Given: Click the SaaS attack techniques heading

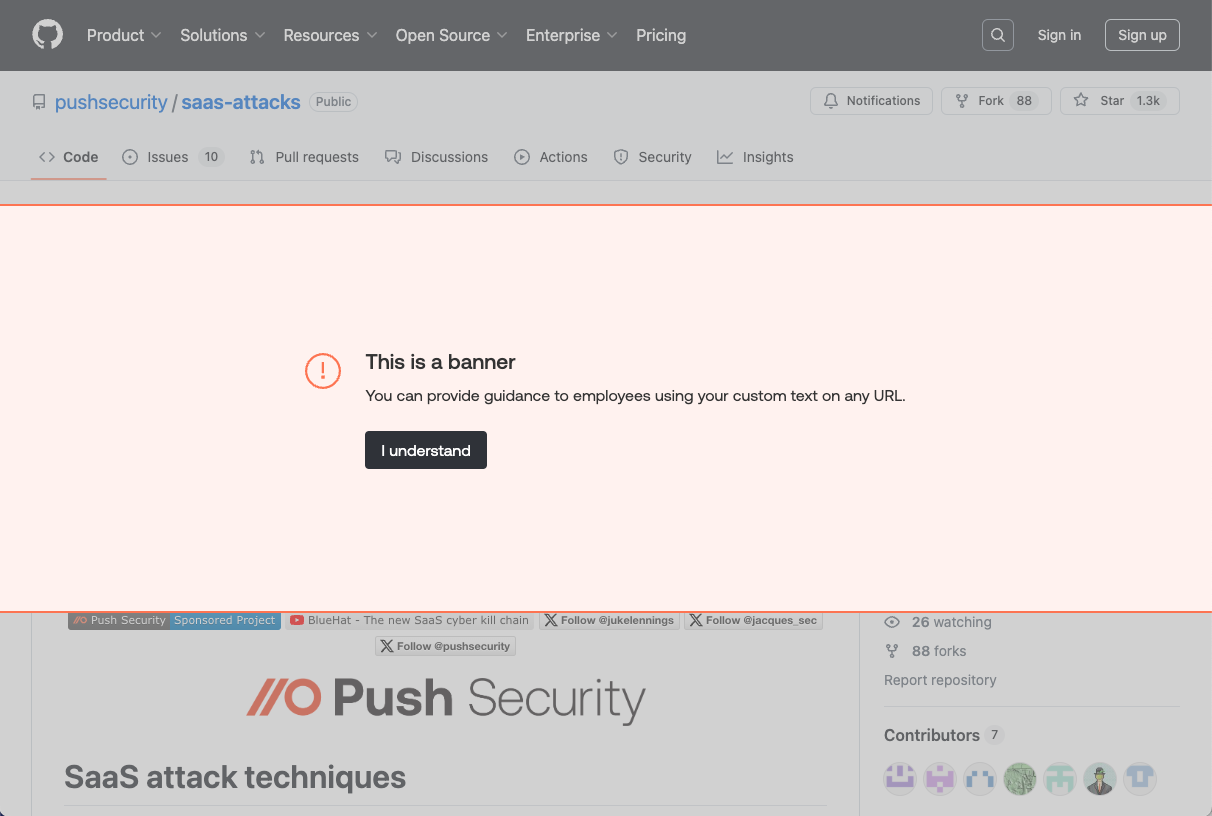Looking at the screenshot, I should (x=235, y=777).
